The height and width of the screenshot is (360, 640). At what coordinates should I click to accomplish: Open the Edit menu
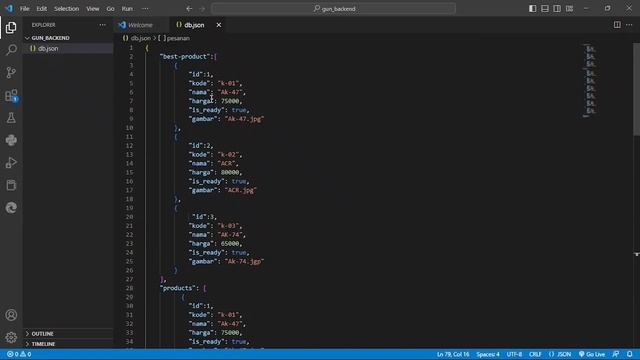point(42,9)
